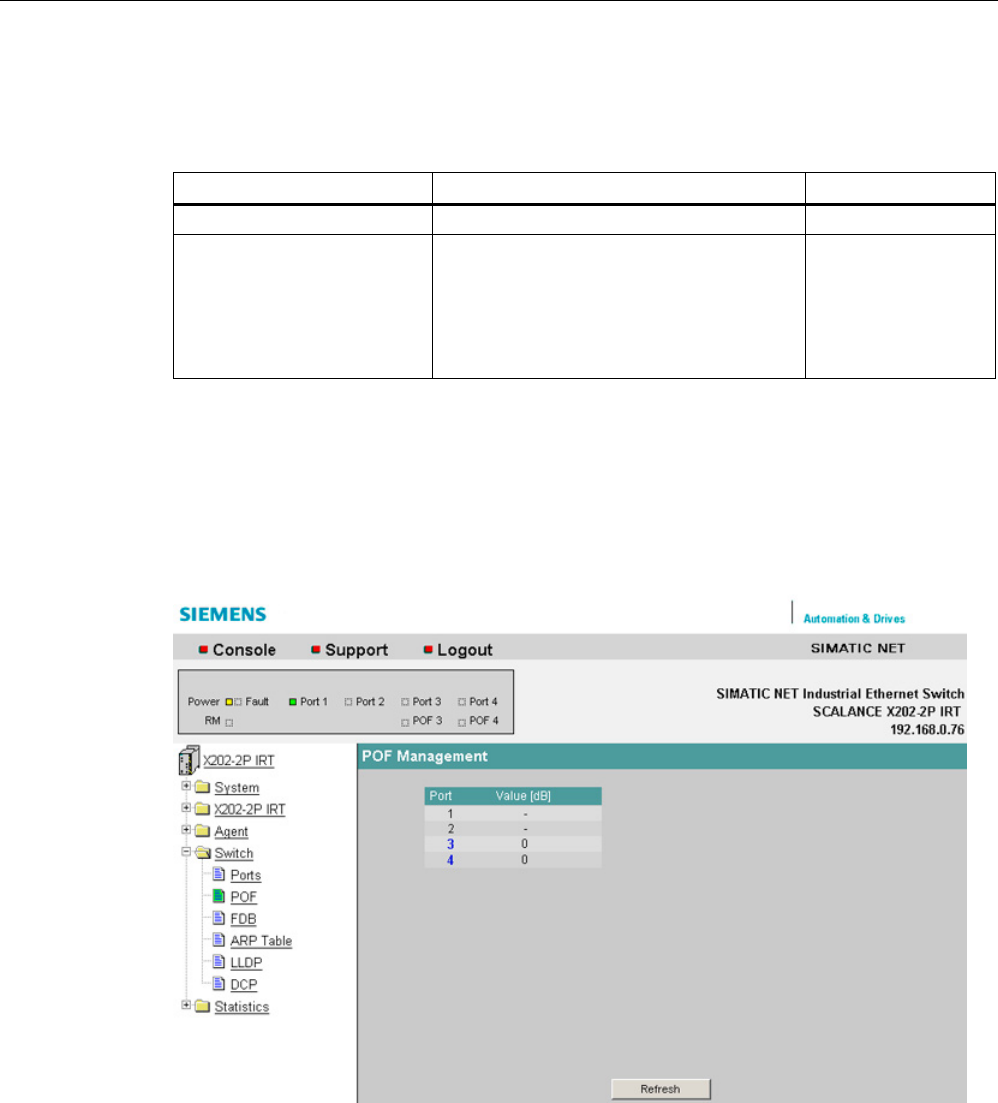Click the ARP Table page icon
This screenshot has height=1103, width=998.
219,939
